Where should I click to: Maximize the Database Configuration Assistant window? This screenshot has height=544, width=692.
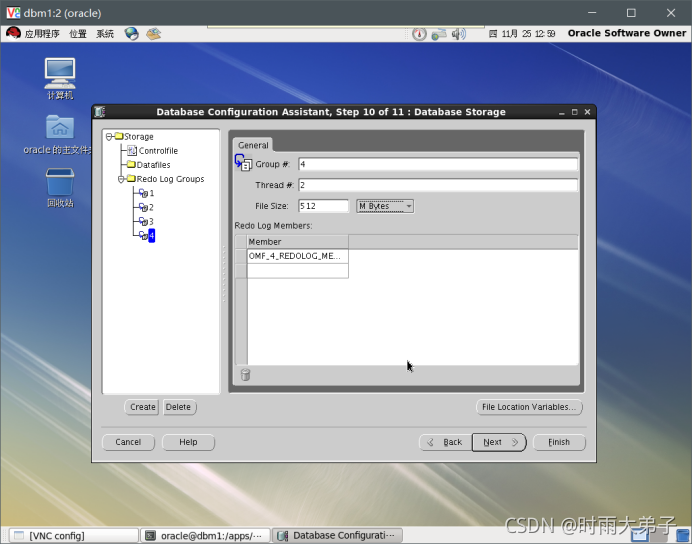pyautogui.click(x=574, y=112)
